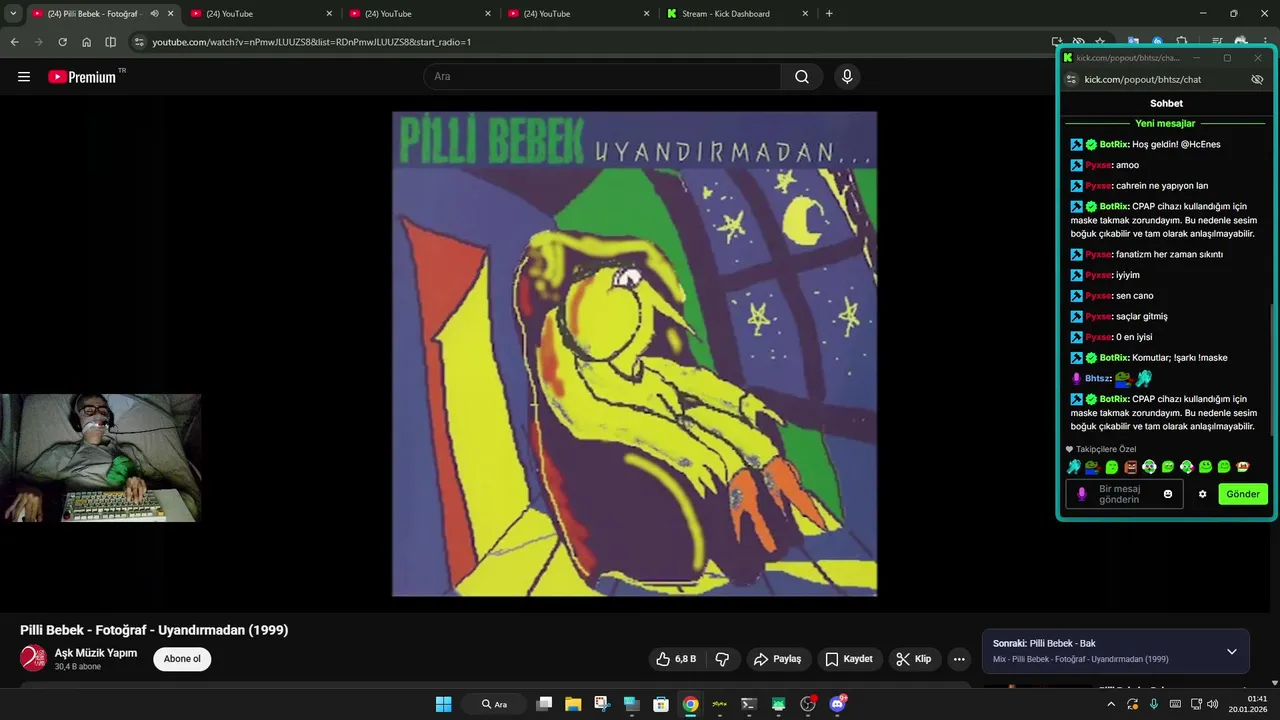Dislike the video with thumbs down
Viewport: 1280px width, 720px height.
click(721, 659)
